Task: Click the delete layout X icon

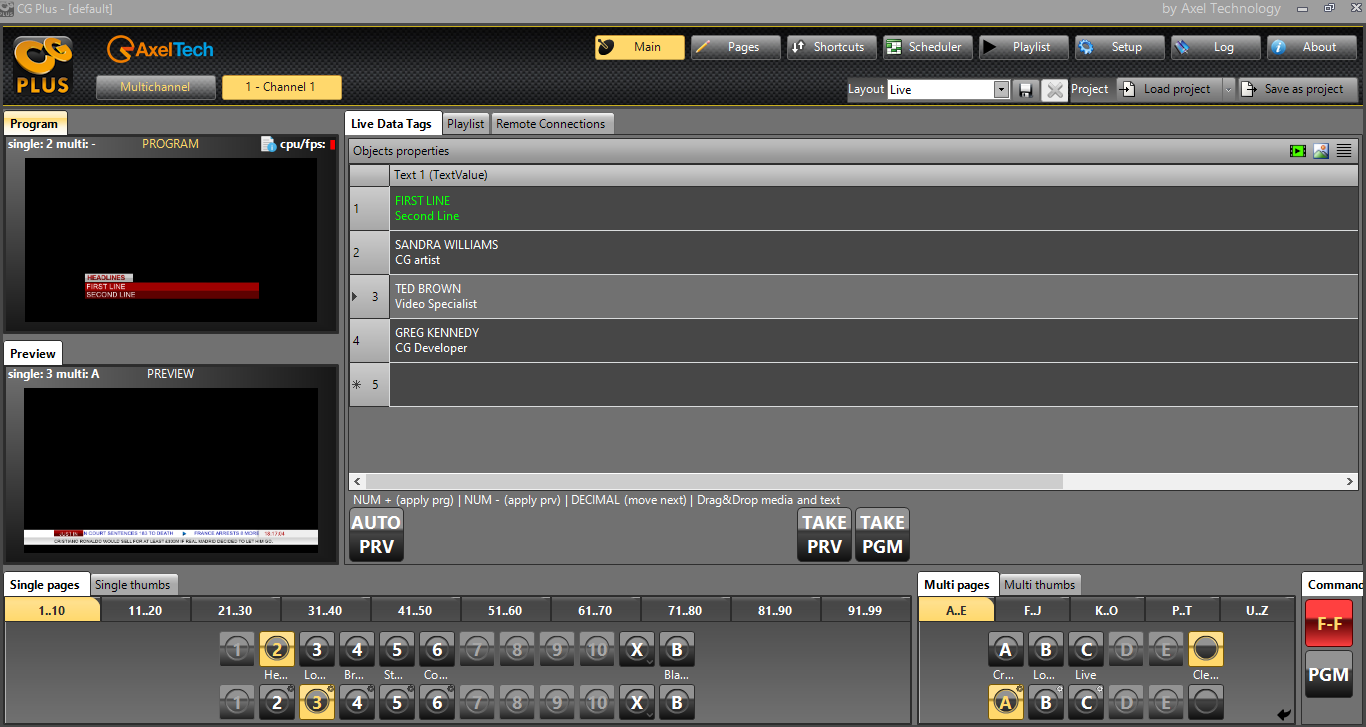Action: pos(1054,90)
